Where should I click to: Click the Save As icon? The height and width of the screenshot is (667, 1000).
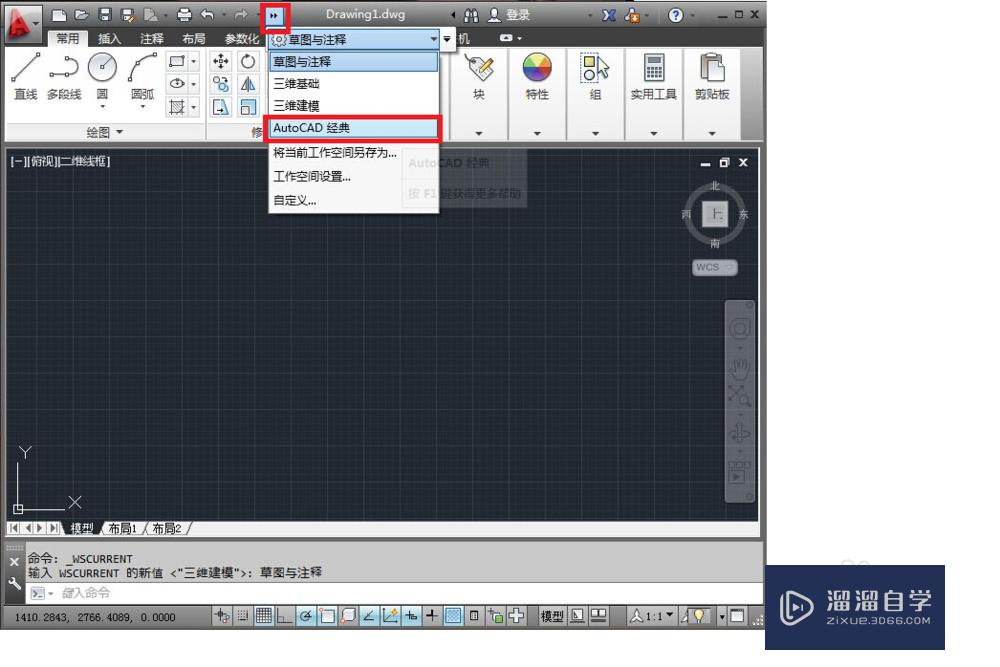[x=128, y=15]
